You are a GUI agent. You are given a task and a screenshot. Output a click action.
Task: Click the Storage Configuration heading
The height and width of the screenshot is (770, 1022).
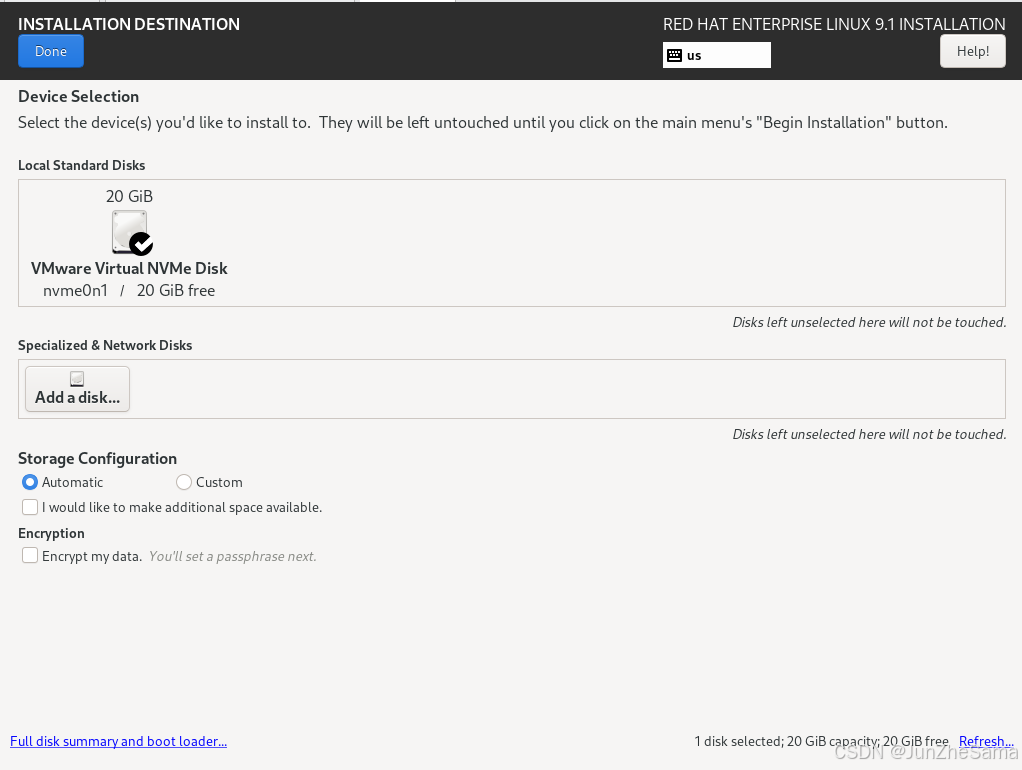coord(97,458)
